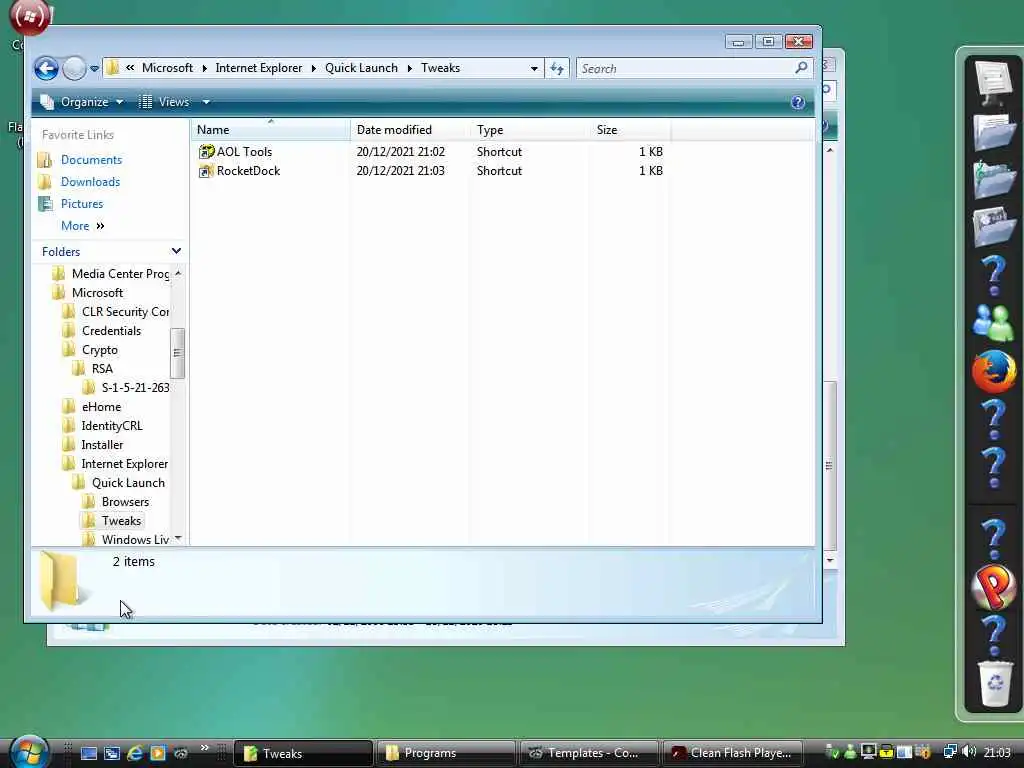Open the Views menu dropdown arrow
1024x768 pixels.
(206, 102)
